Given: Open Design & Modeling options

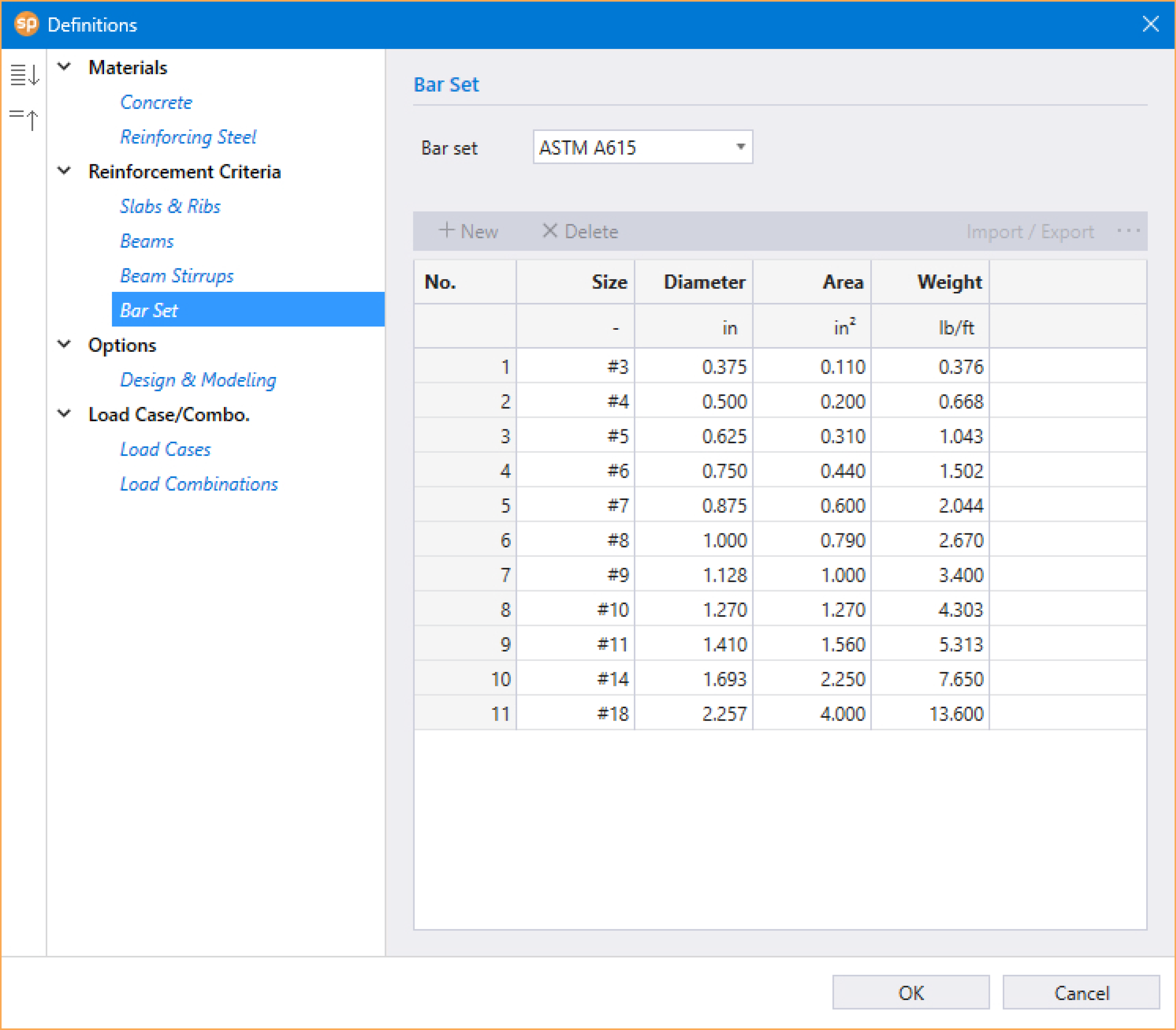Looking at the screenshot, I should [x=198, y=380].
